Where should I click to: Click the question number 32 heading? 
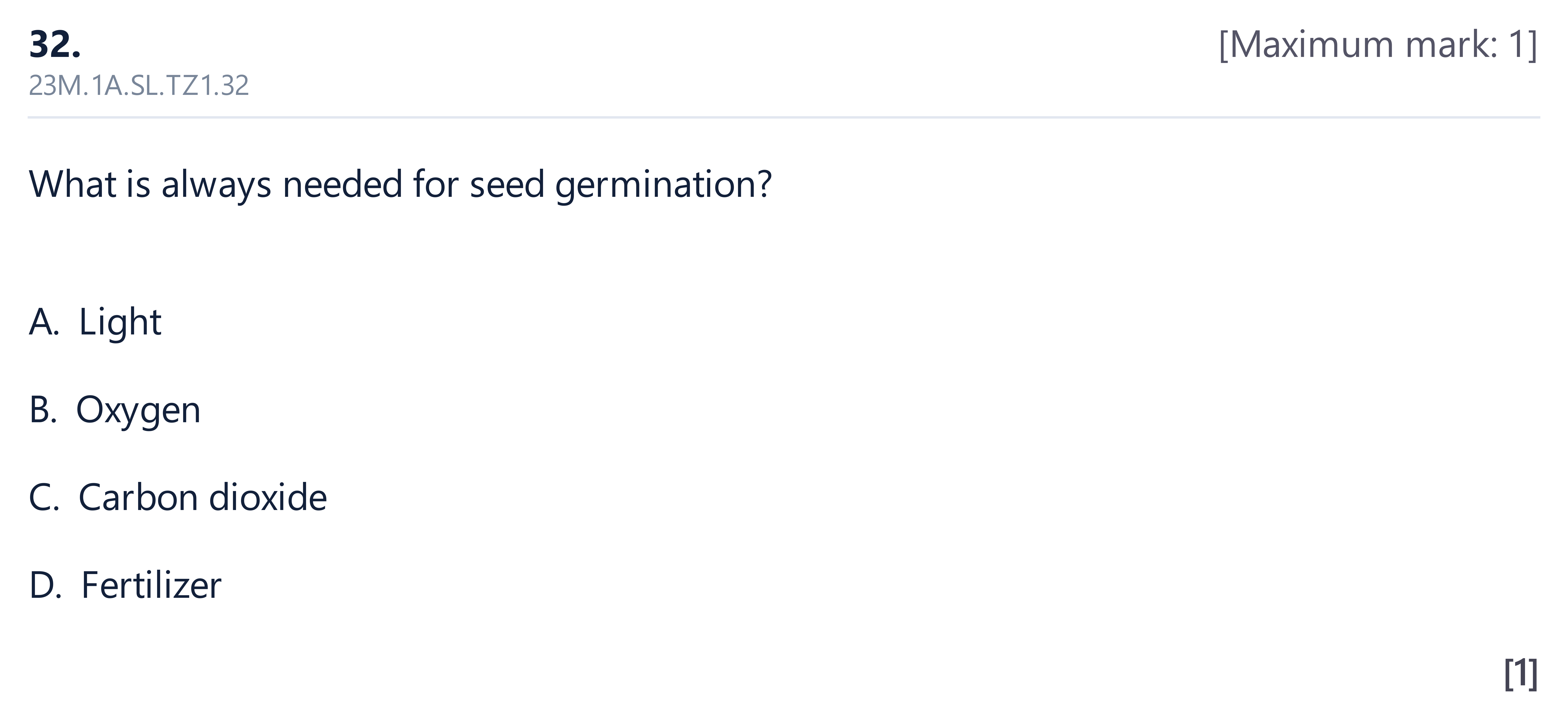(55, 45)
